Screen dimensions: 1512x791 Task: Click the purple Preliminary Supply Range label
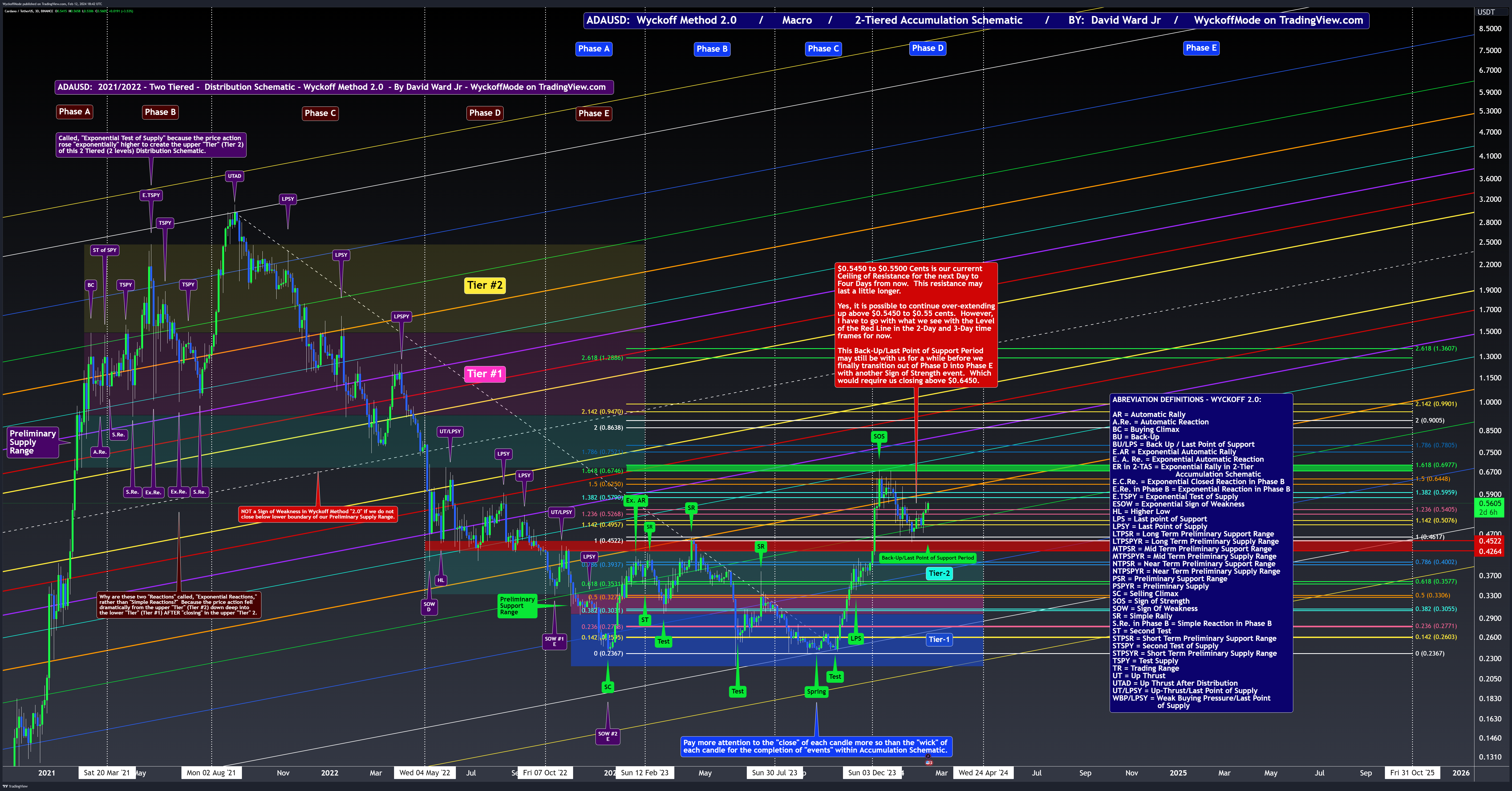coord(33,442)
